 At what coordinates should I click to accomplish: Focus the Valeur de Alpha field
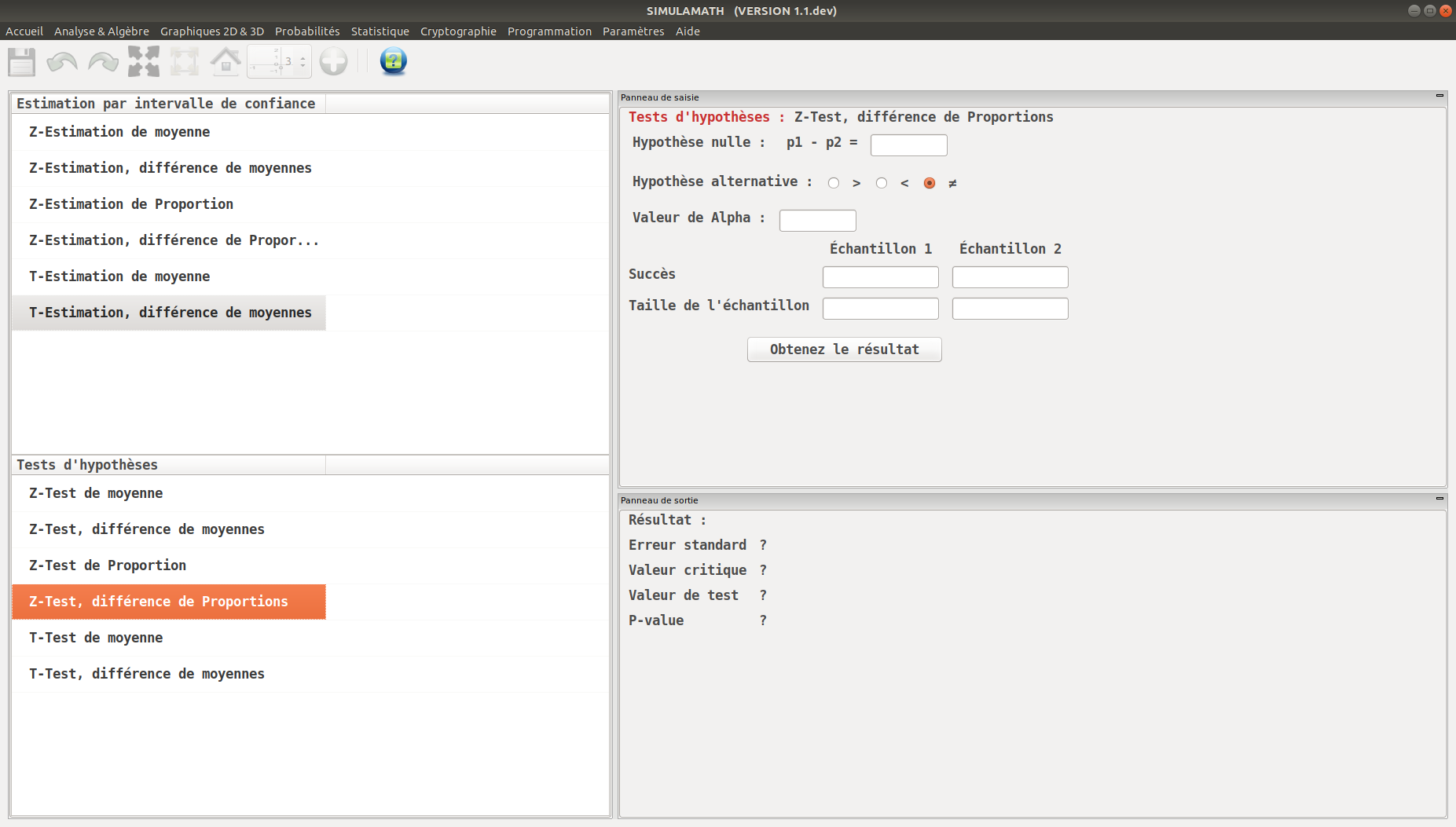click(x=817, y=221)
